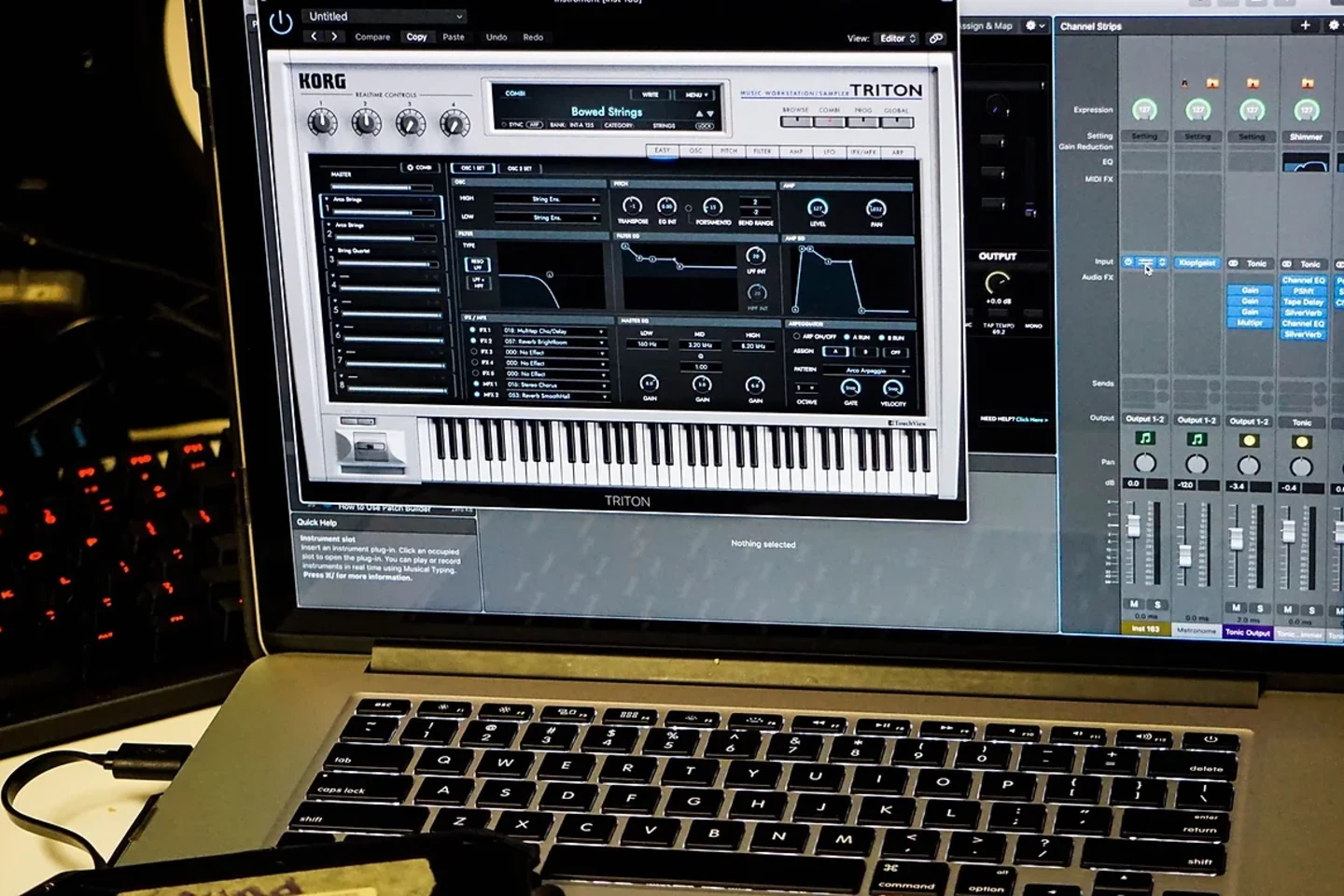Screen dimensions: 1344x896
Task: Click the AMP Pan knob
Action: [875, 209]
